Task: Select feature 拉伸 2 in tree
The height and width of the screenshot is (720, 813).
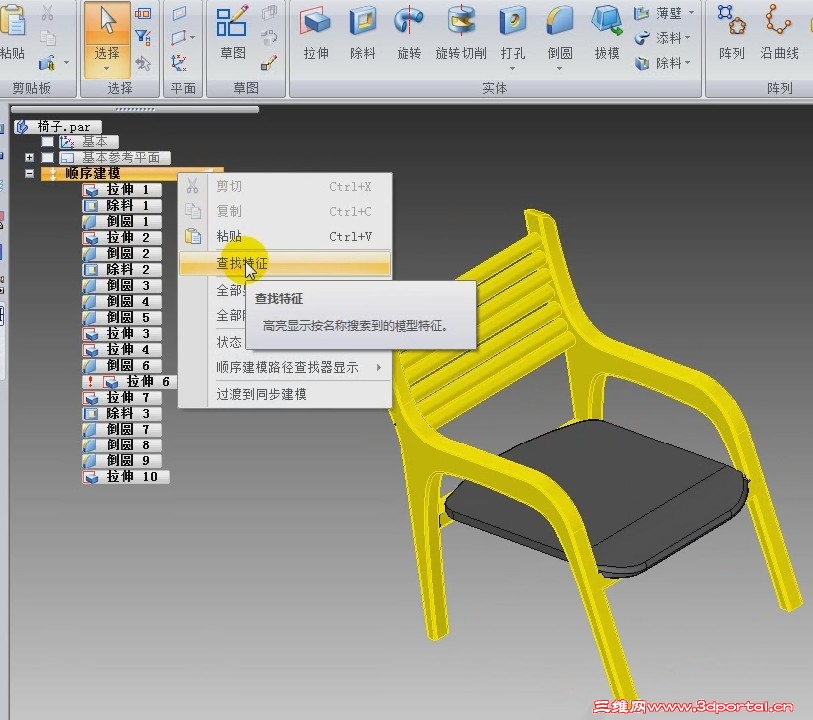Action: coord(122,237)
